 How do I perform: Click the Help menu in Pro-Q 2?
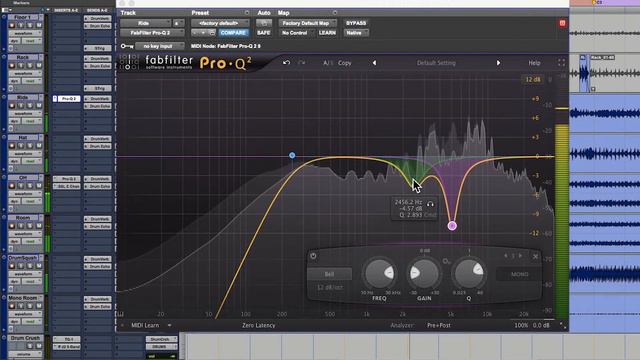tap(534, 63)
